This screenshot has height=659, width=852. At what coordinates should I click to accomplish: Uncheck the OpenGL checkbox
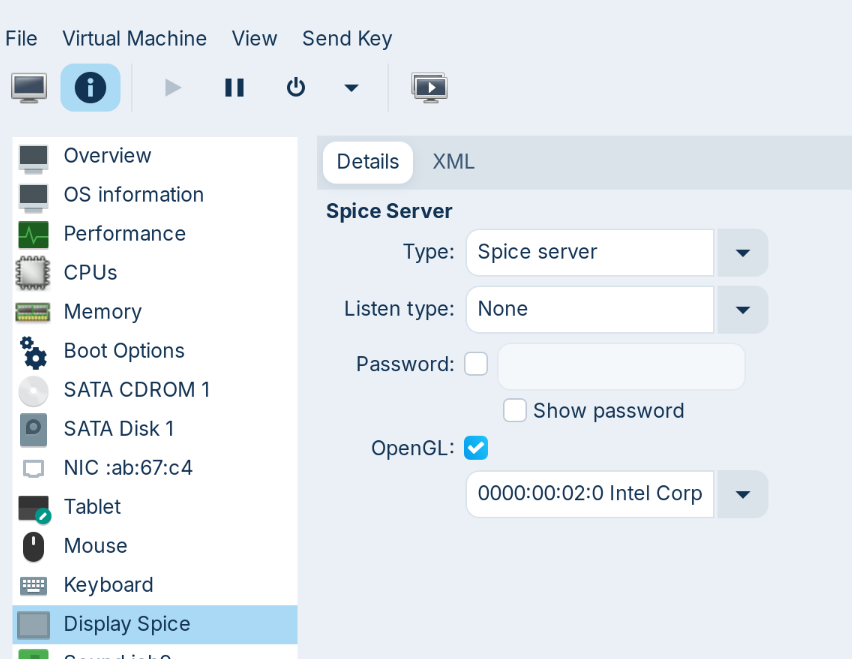[476, 448]
